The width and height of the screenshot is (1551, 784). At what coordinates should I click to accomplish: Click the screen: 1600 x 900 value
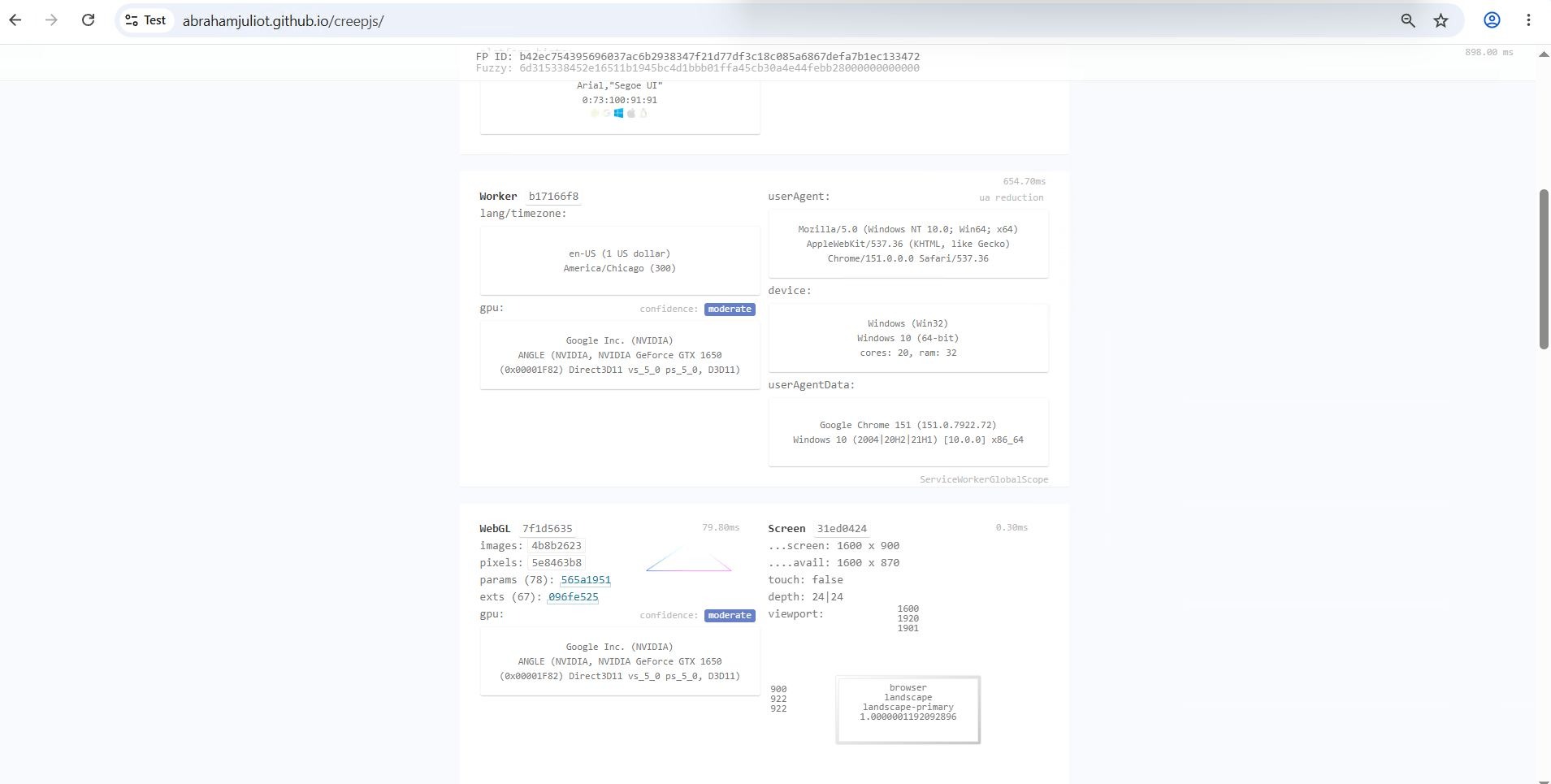(x=869, y=546)
